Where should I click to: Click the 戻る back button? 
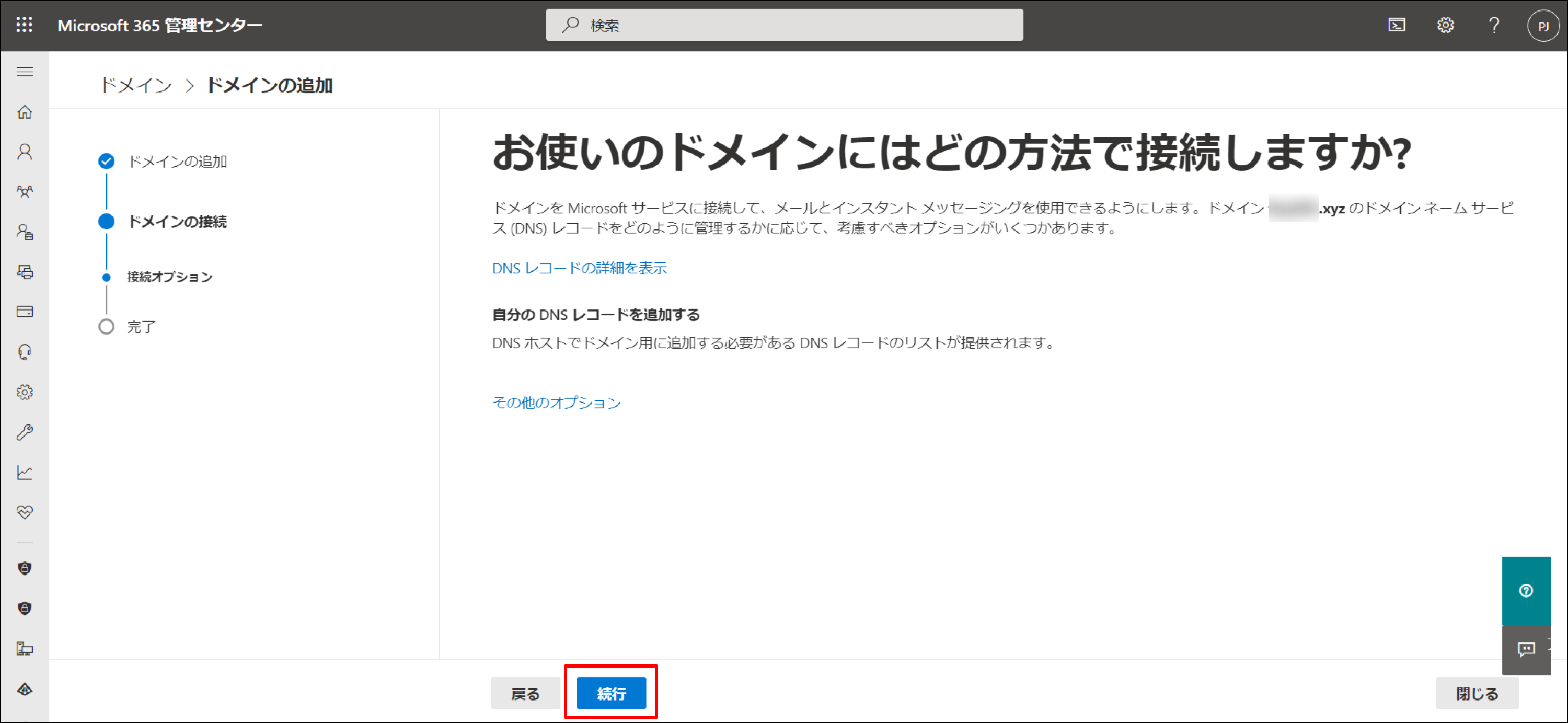point(525,693)
